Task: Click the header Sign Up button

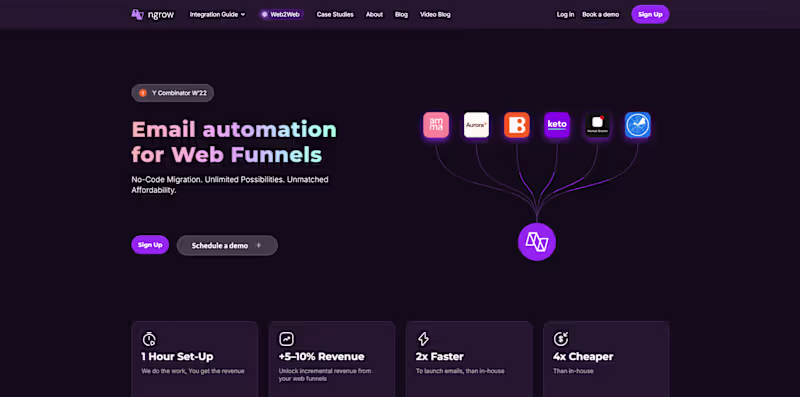Action: pos(650,14)
